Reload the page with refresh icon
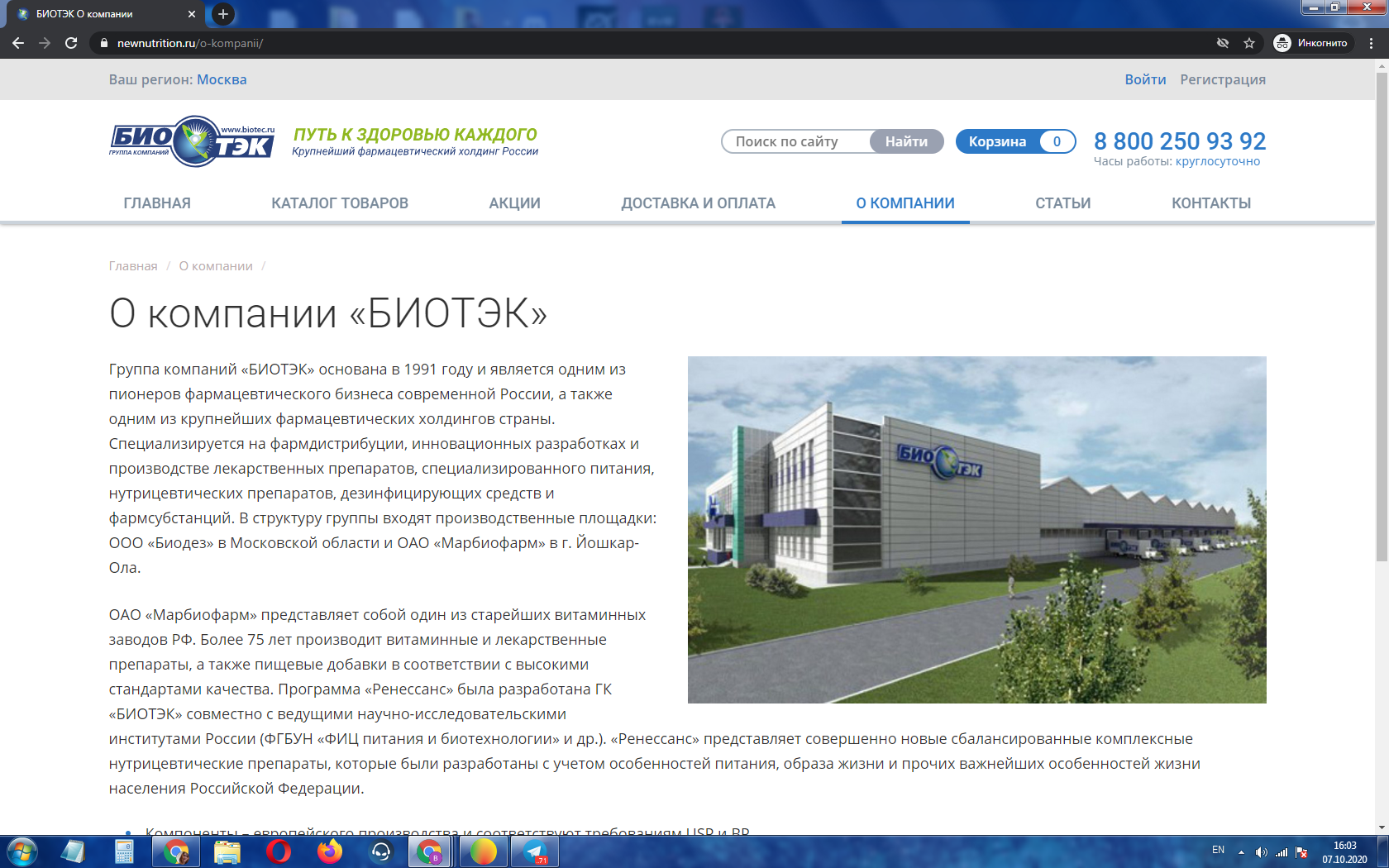Viewport: 1389px width, 868px height. (71, 43)
